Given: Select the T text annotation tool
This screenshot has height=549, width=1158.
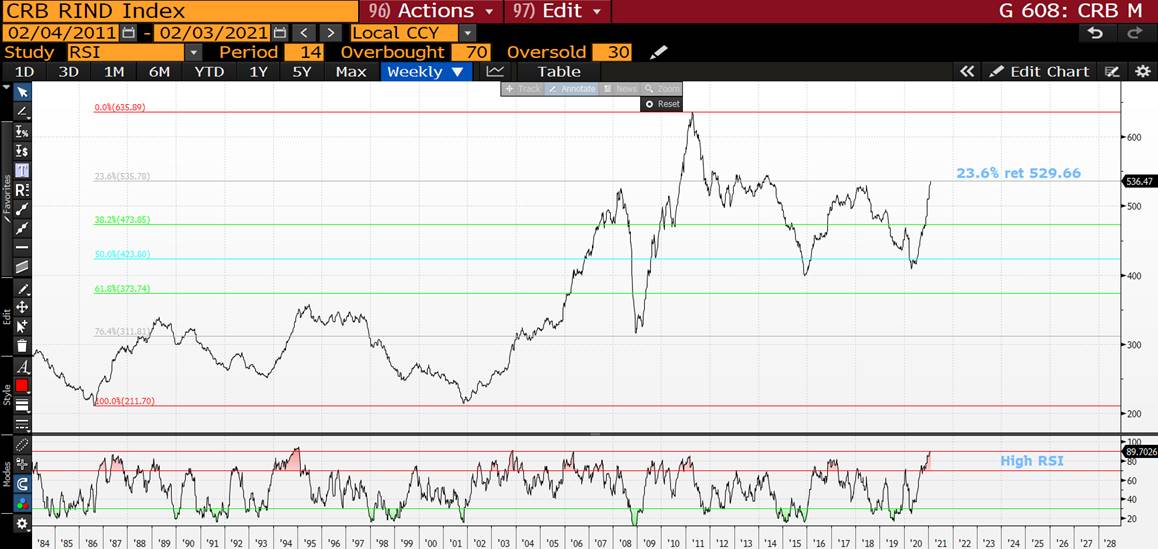Looking at the screenshot, I should click(x=22, y=170).
